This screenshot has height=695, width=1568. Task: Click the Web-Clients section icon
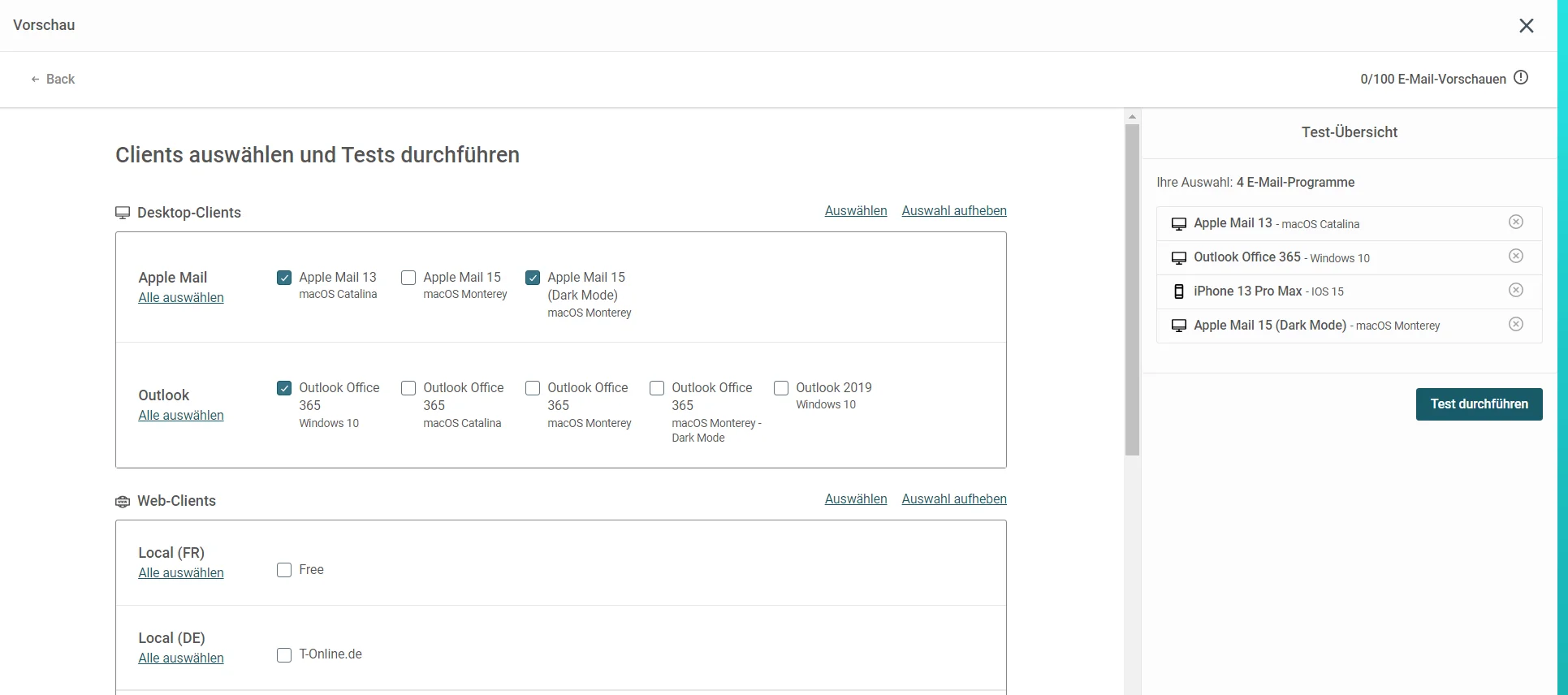[123, 502]
